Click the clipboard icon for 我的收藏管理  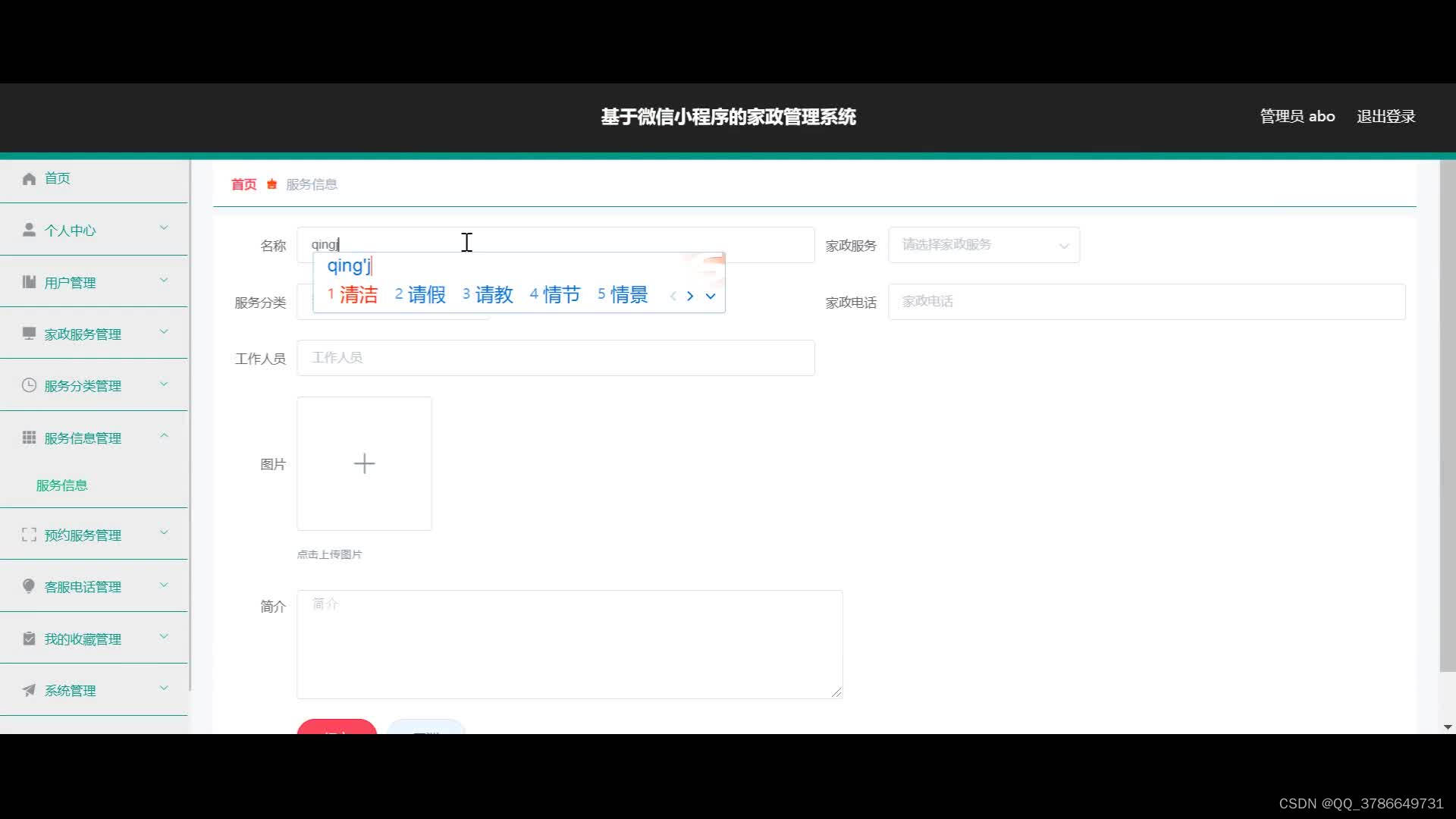(x=29, y=639)
